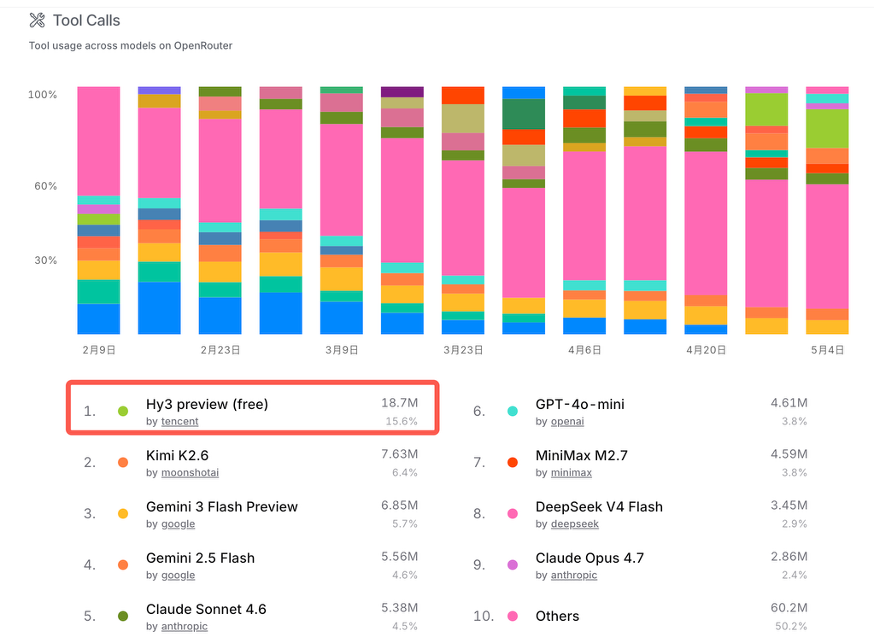Open the minimax author link
Screen dimensions: 874x644
[x=571, y=473]
